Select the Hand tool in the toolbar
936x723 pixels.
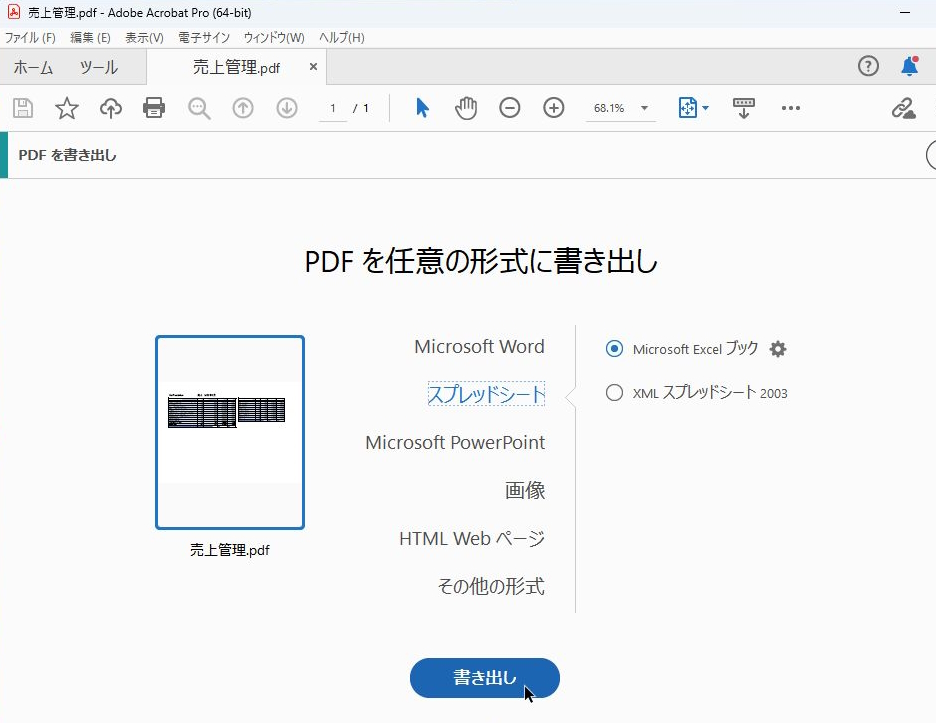465,108
